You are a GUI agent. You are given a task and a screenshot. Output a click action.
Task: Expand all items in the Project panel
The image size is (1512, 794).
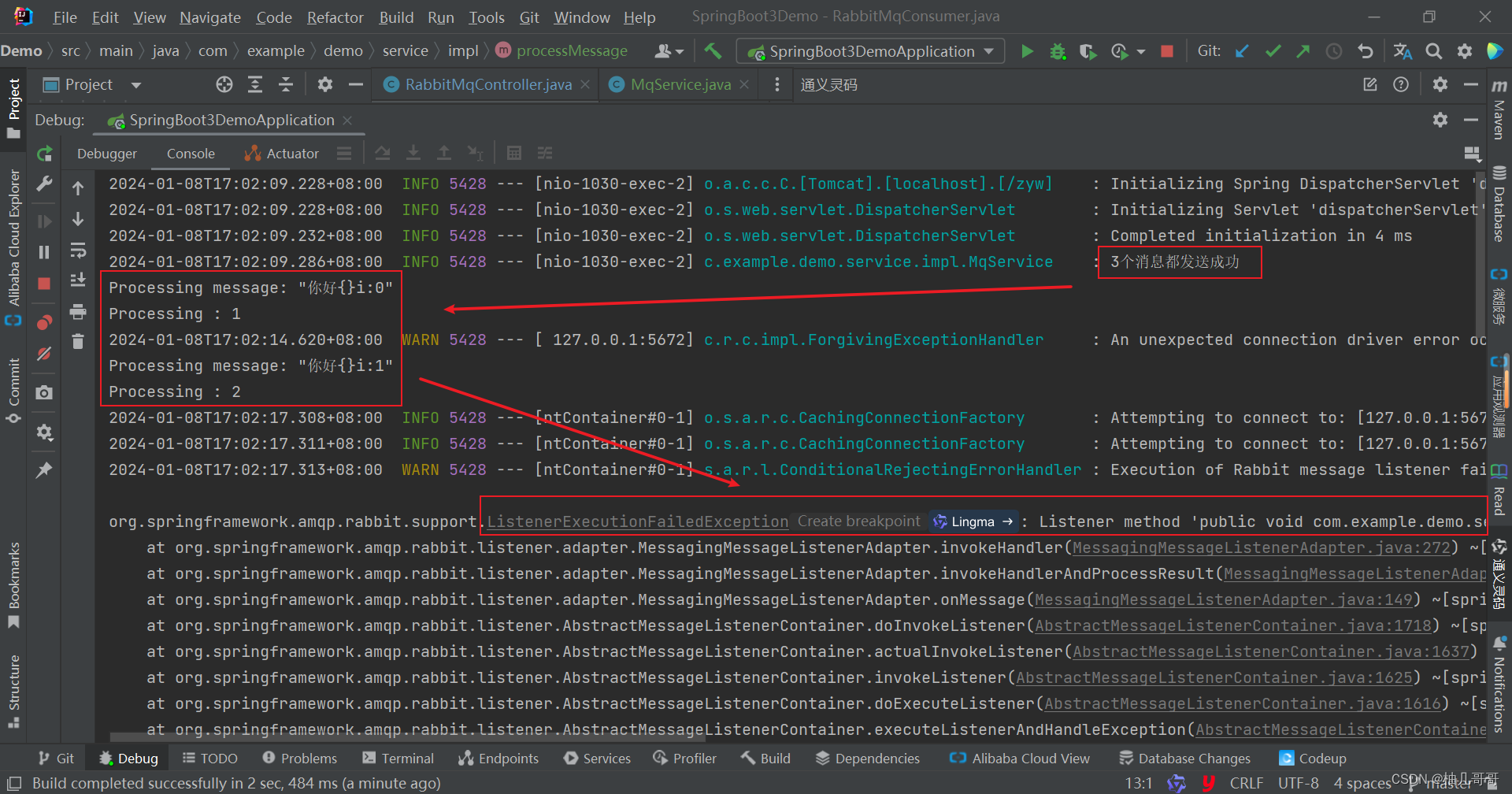(255, 84)
